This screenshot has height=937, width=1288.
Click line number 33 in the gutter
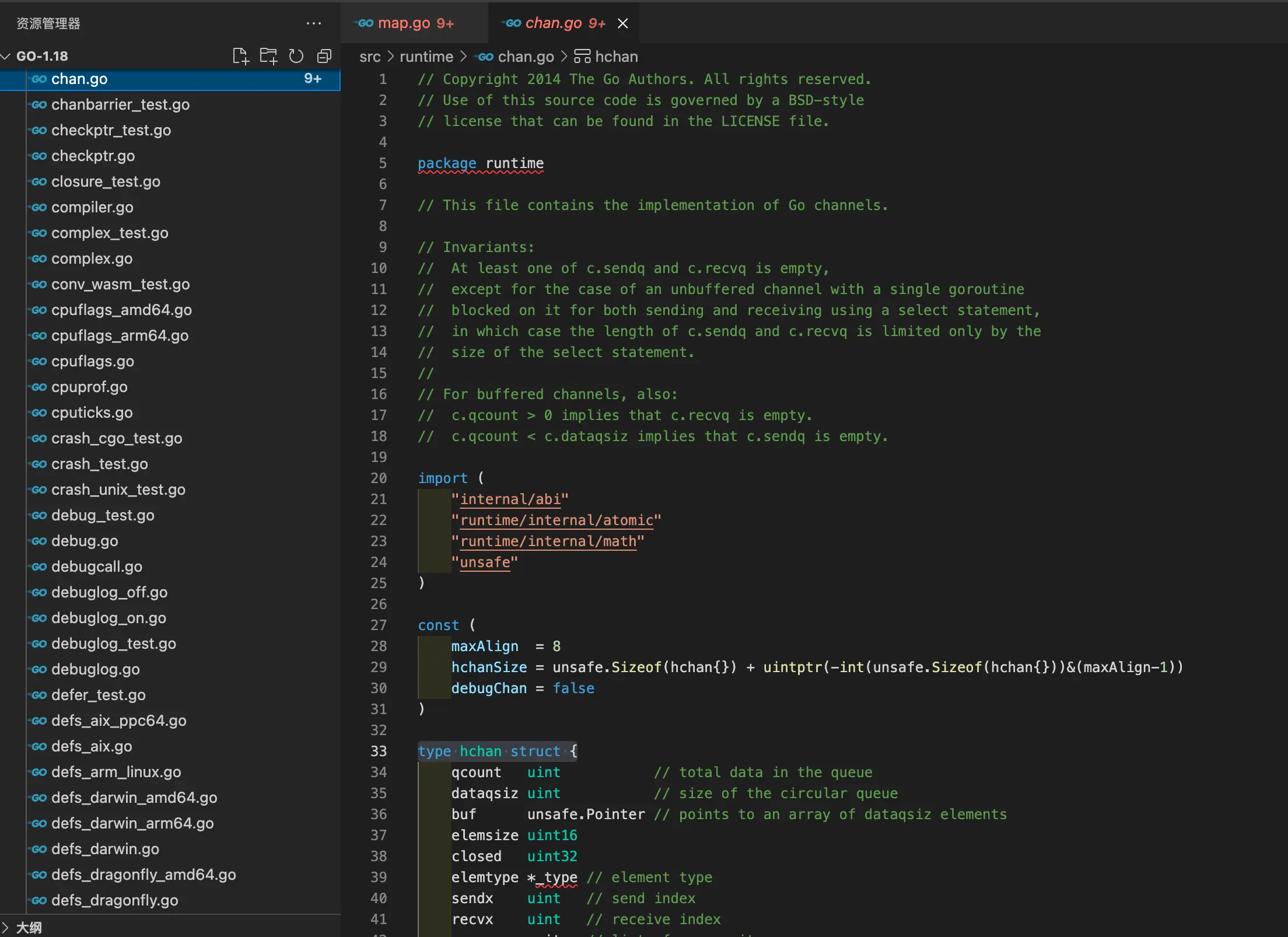379,751
